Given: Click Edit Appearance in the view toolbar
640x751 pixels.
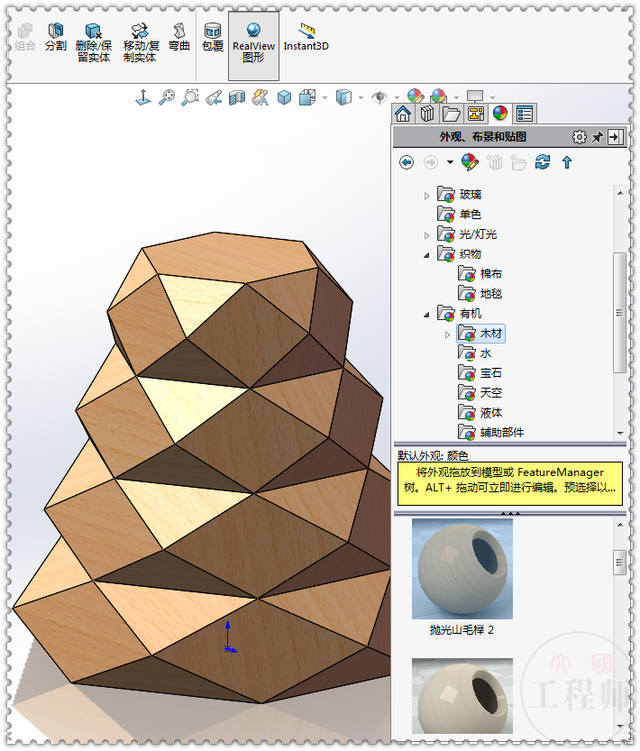Looking at the screenshot, I should tap(416, 96).
